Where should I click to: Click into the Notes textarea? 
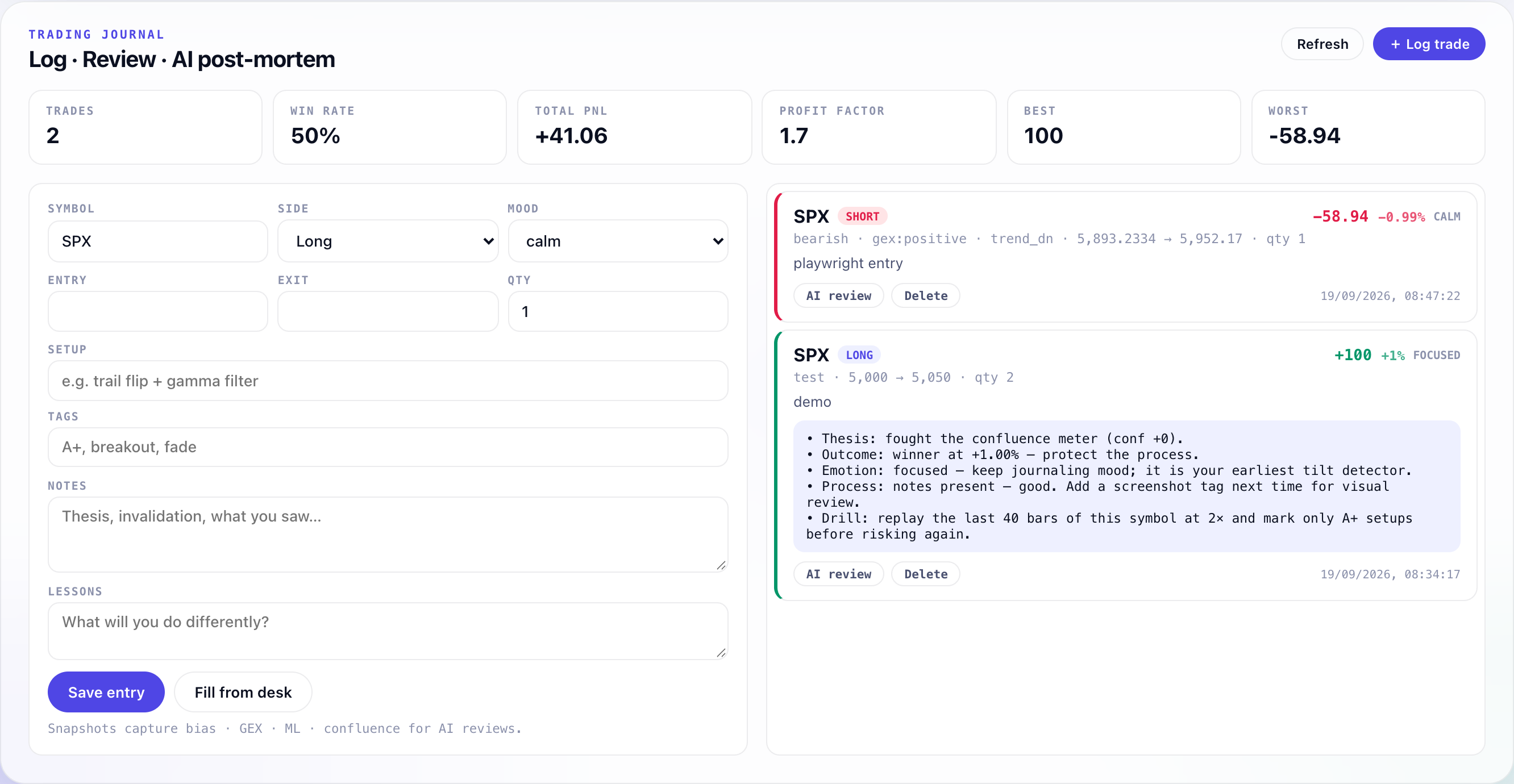coord(388,534)
